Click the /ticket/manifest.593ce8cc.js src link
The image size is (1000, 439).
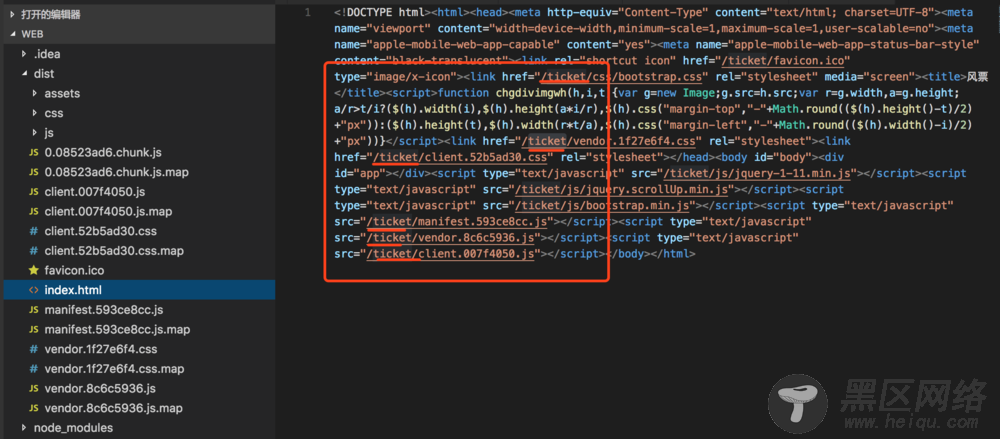coord(459,221)
